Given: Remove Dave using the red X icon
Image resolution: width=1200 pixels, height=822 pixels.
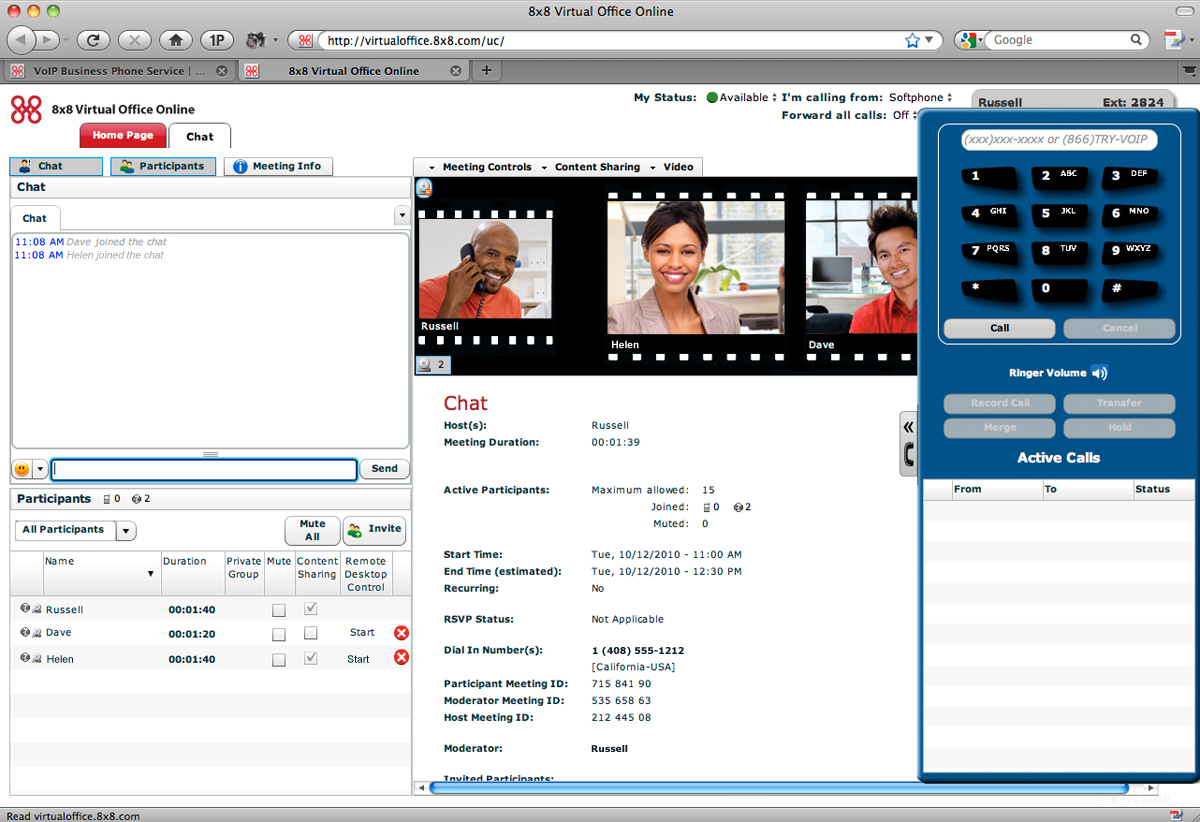Looking at the screenshot, I should pyautogui.click(x=401, y=632).
